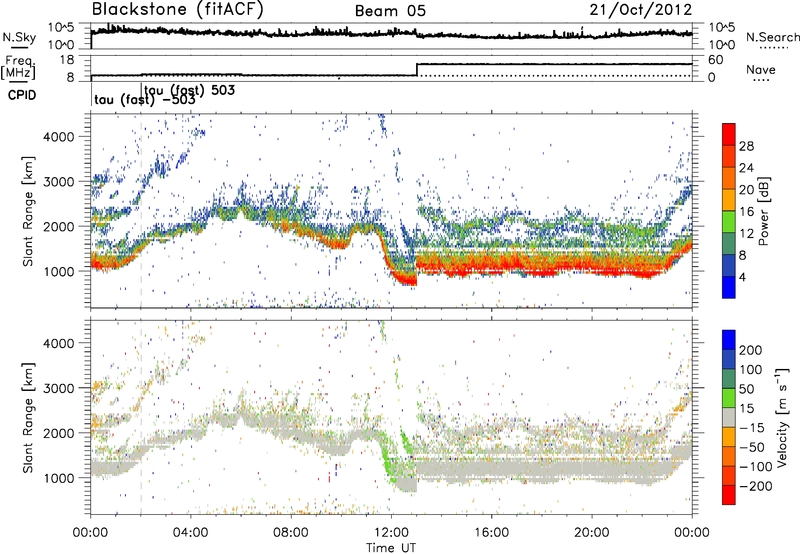Click the 'Slant Range [km]' label of power panel
Image resolution: width=800 pixels, height=554 pixels.
pyautogui.click(x=28, y=211)
